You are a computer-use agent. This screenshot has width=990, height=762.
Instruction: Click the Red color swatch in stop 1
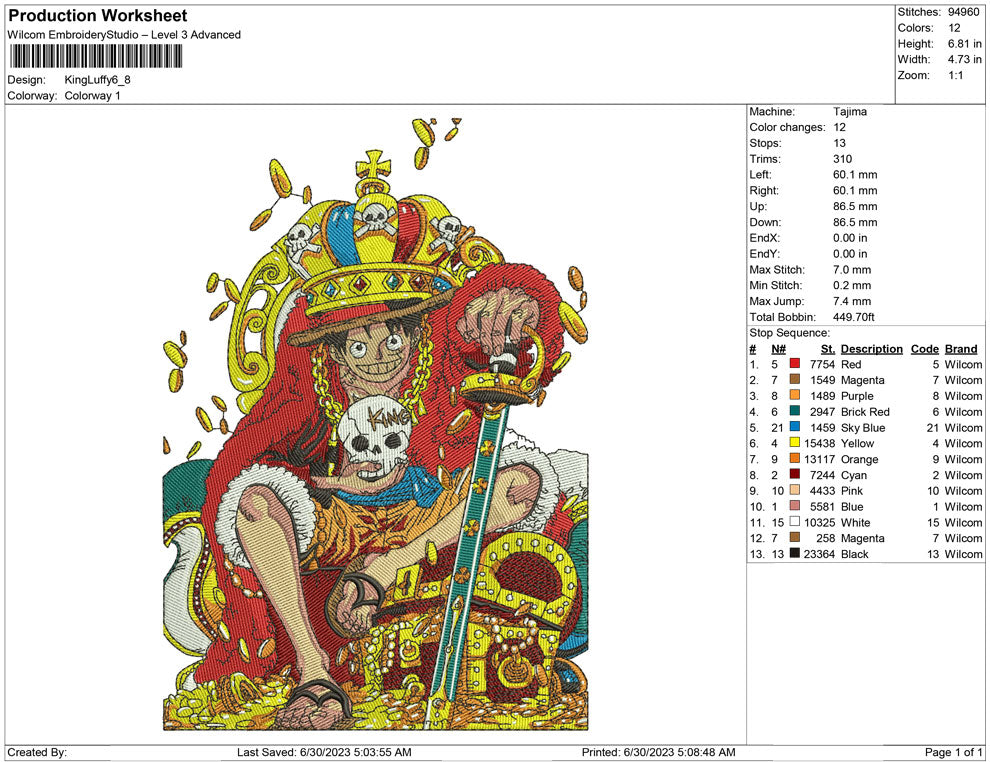click(x=795, y=365)
